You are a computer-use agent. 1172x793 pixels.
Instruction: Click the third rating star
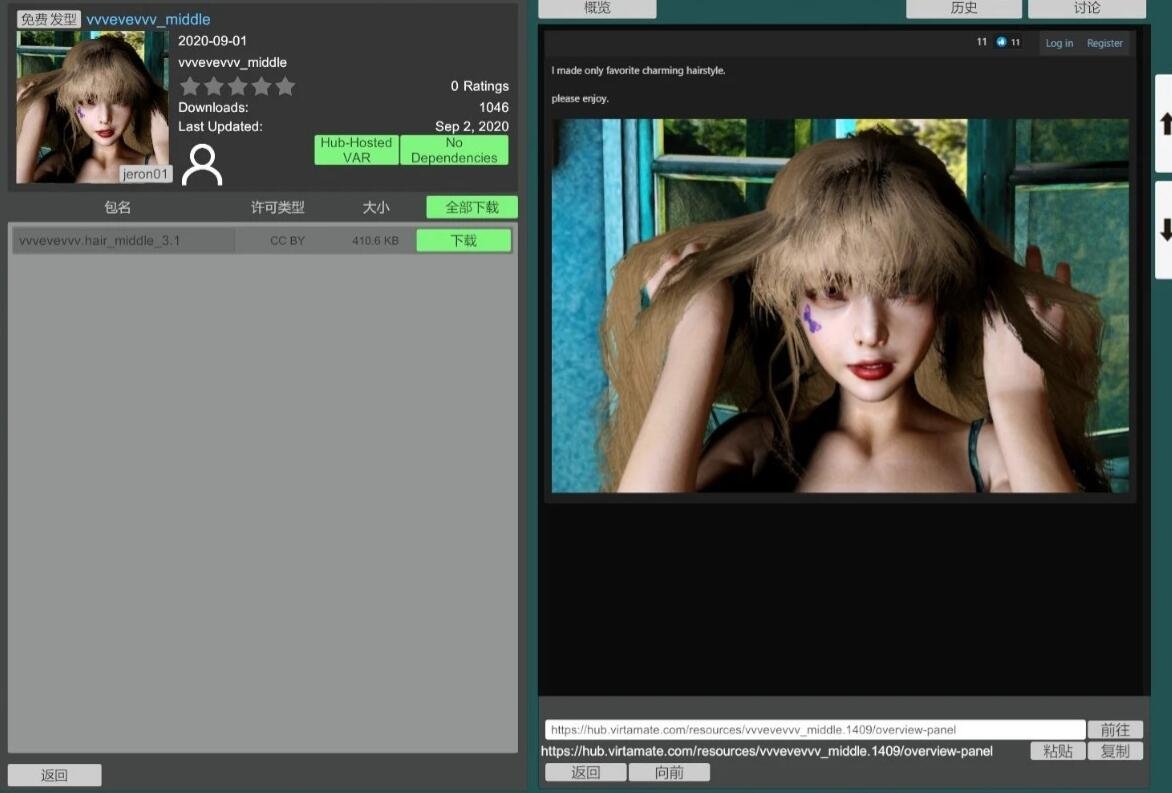coord(238,87)
